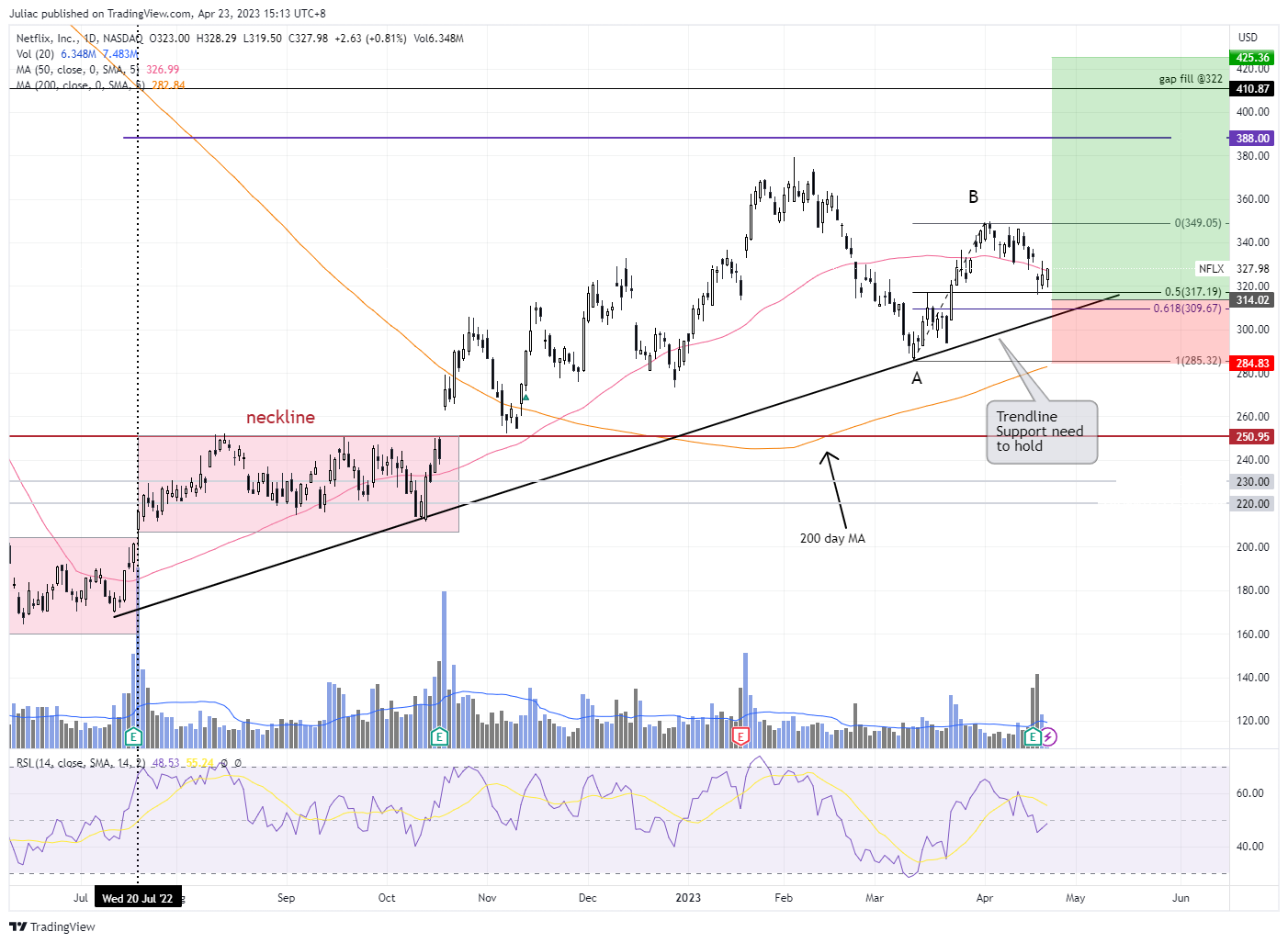Click the 'Feb' label on time axis
The height and width of the screenshot is (943, 1288).
pos(784,898)
